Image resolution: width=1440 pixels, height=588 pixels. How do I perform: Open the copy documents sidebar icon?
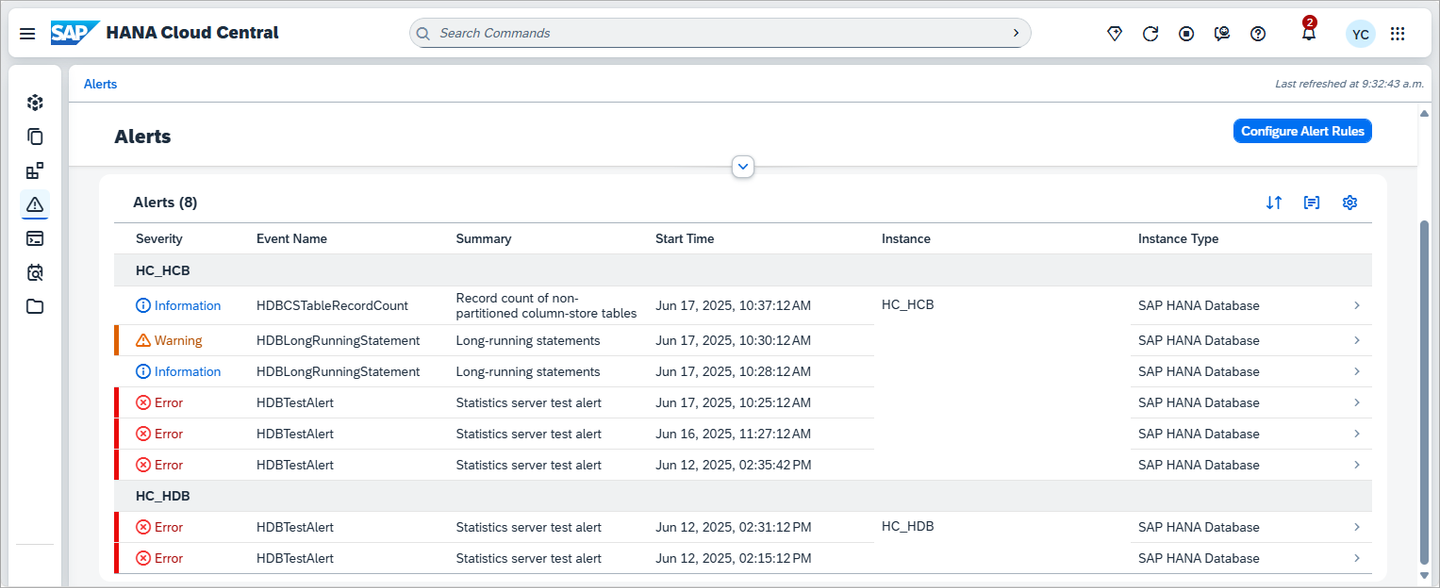[x=35, y=136]
